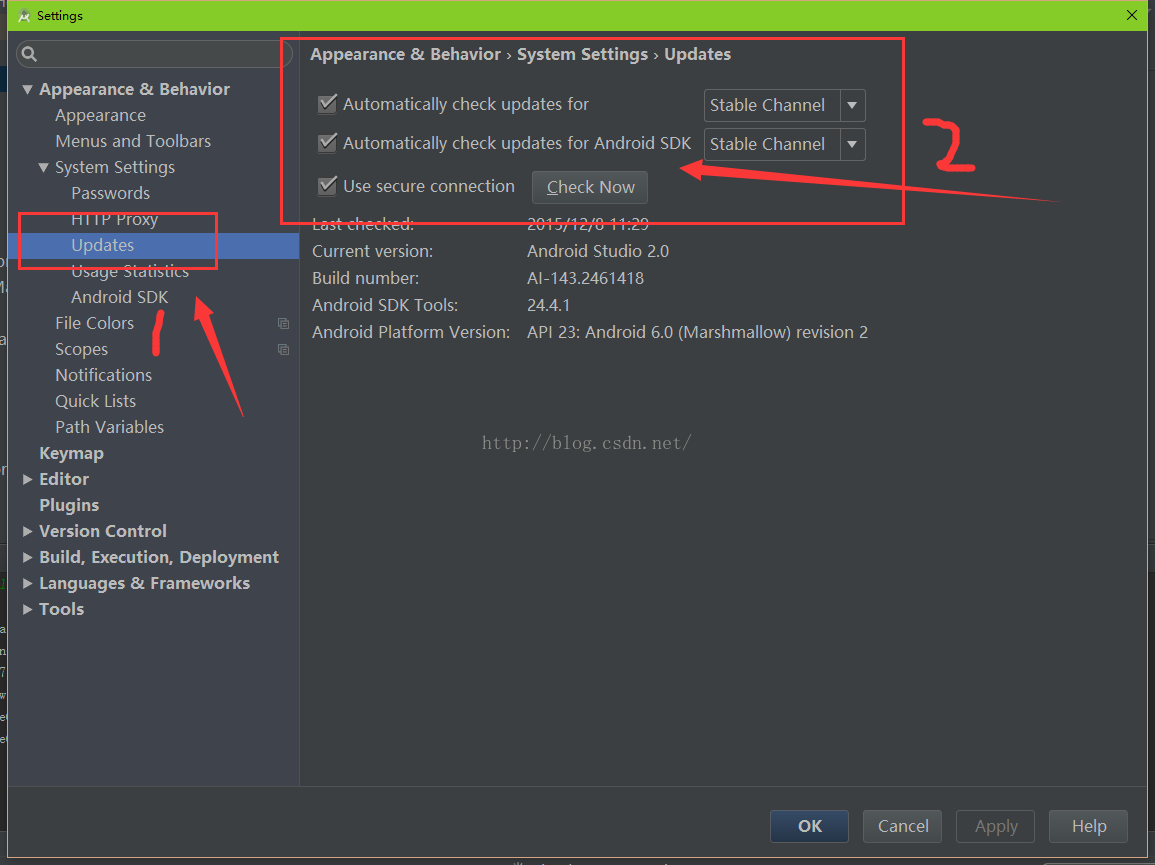The image size is (1155, 865).
Task: Open HTTP Proxy settings
Action: [x=115, y=220]
